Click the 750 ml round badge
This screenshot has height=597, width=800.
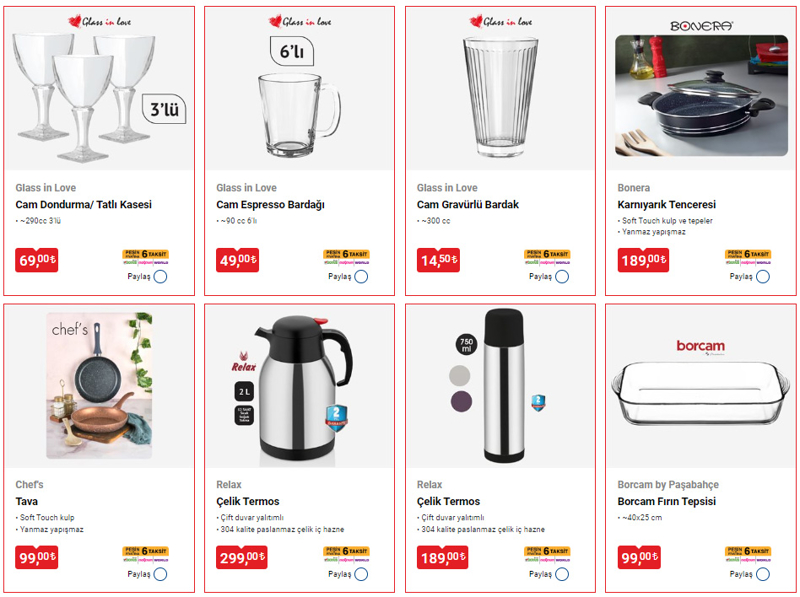point(466,344)
